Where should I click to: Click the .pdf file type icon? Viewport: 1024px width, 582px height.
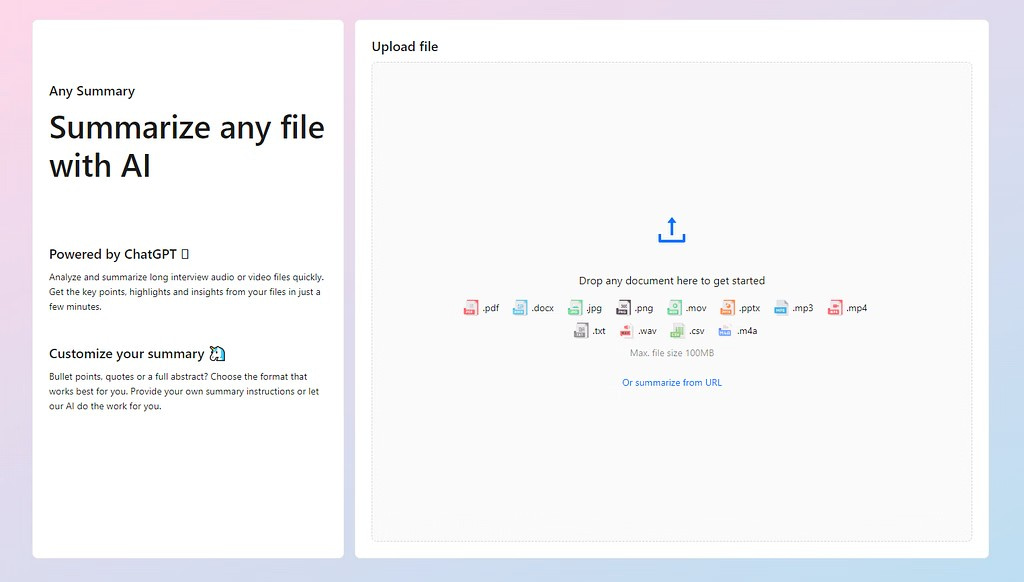pyautogui.click(x=471, y=308)
